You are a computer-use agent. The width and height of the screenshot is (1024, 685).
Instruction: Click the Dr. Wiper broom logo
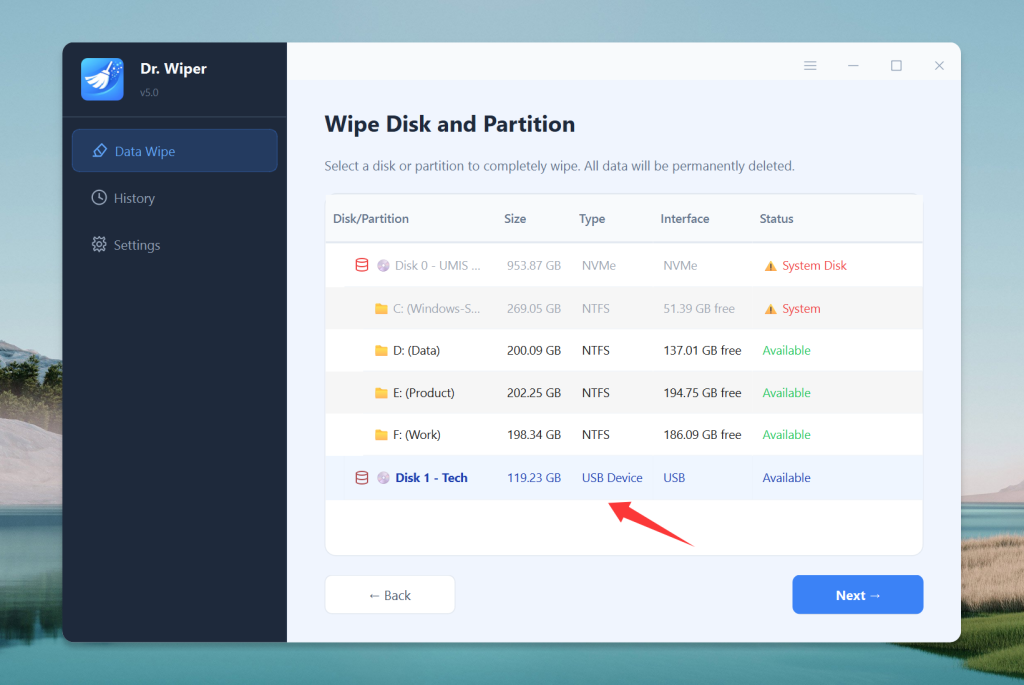tap(102, 79)
